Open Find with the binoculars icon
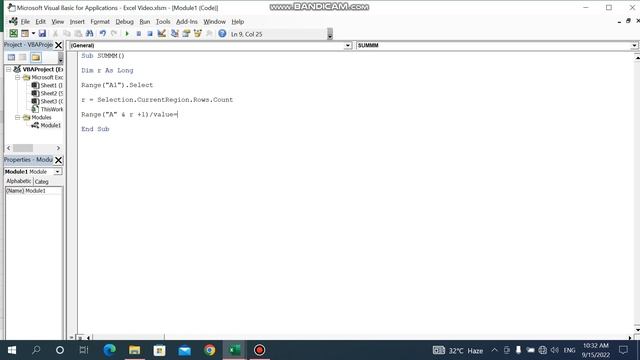The width and height of the screenshot is (640, 360). tap(89, 33)
